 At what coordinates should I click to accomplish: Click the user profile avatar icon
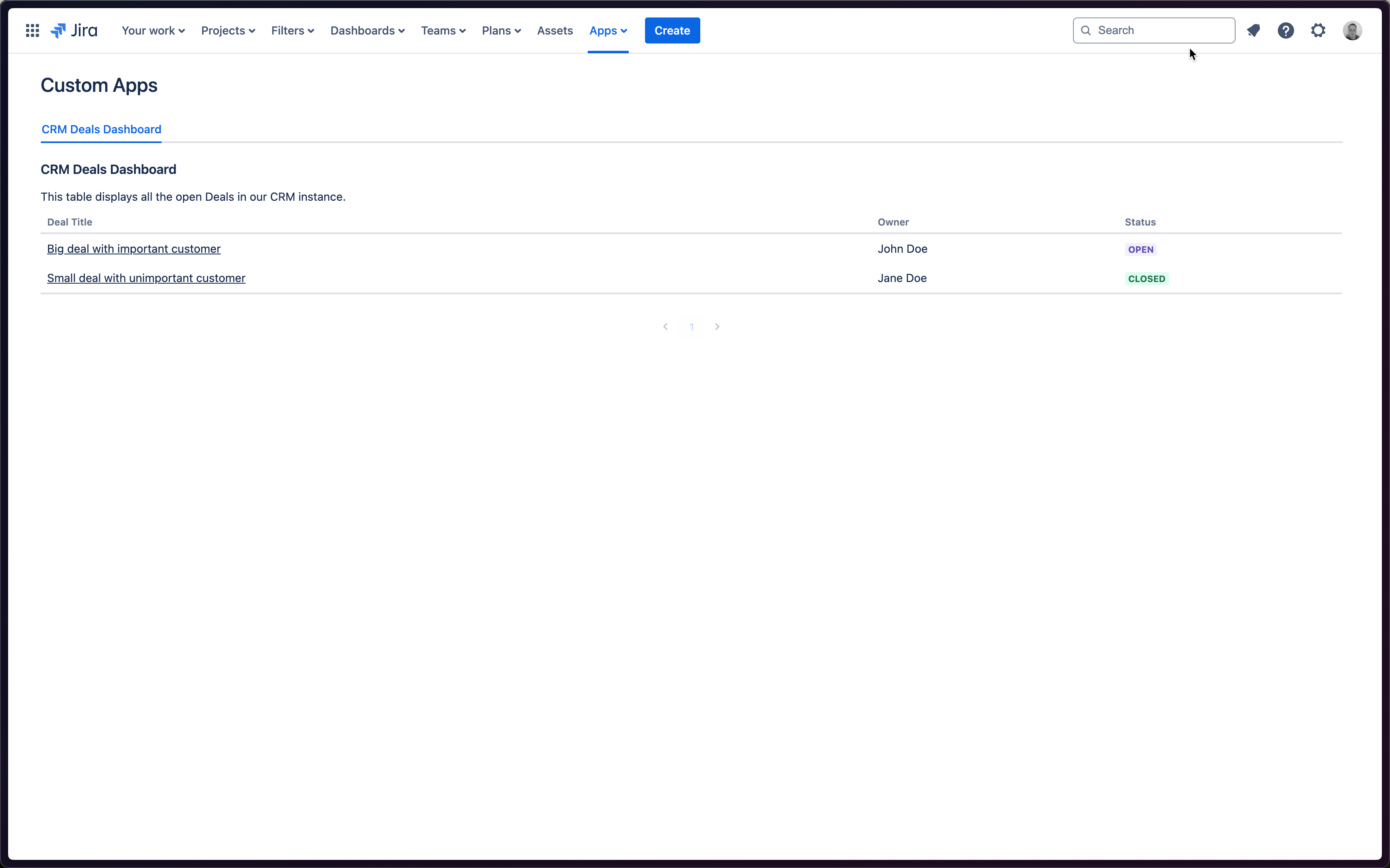pyautogui.click(x=1353, y=30)
